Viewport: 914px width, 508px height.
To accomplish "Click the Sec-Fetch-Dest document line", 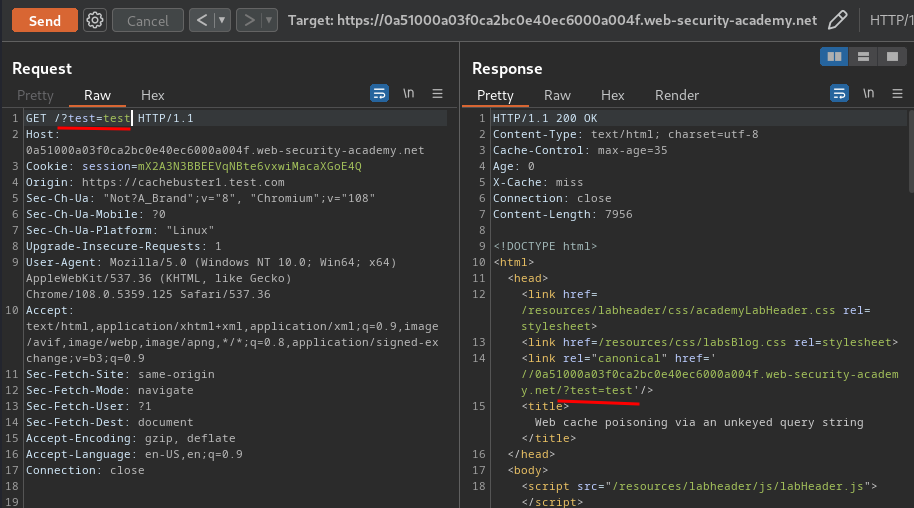I will [110, 422].
